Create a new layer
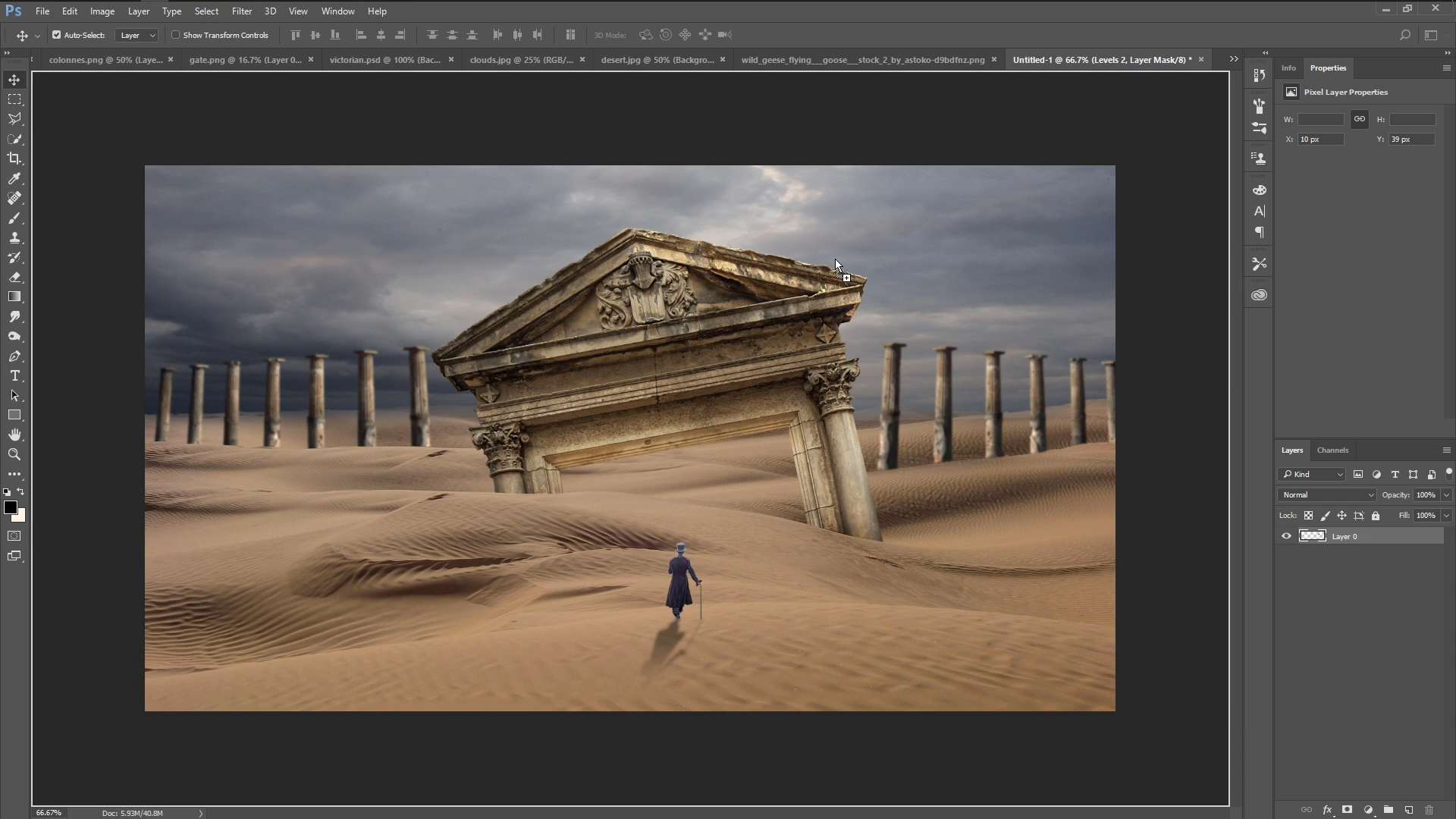 pos(1408,810)
